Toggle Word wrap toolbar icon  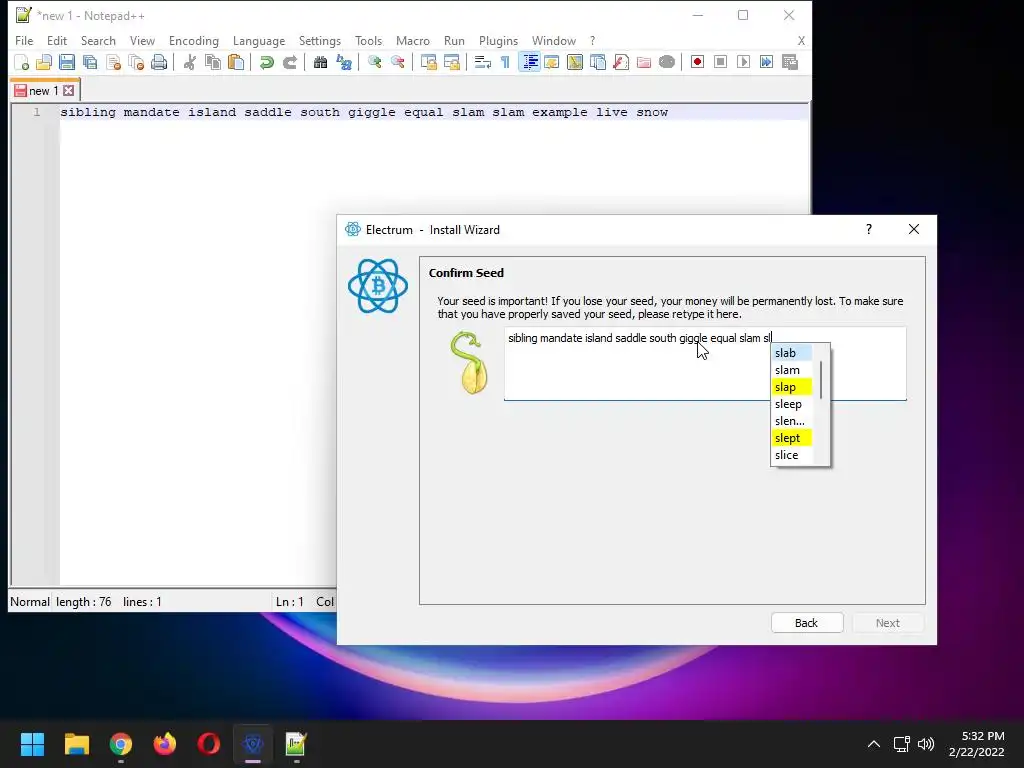pyautogui.click(x=483, y=62)
